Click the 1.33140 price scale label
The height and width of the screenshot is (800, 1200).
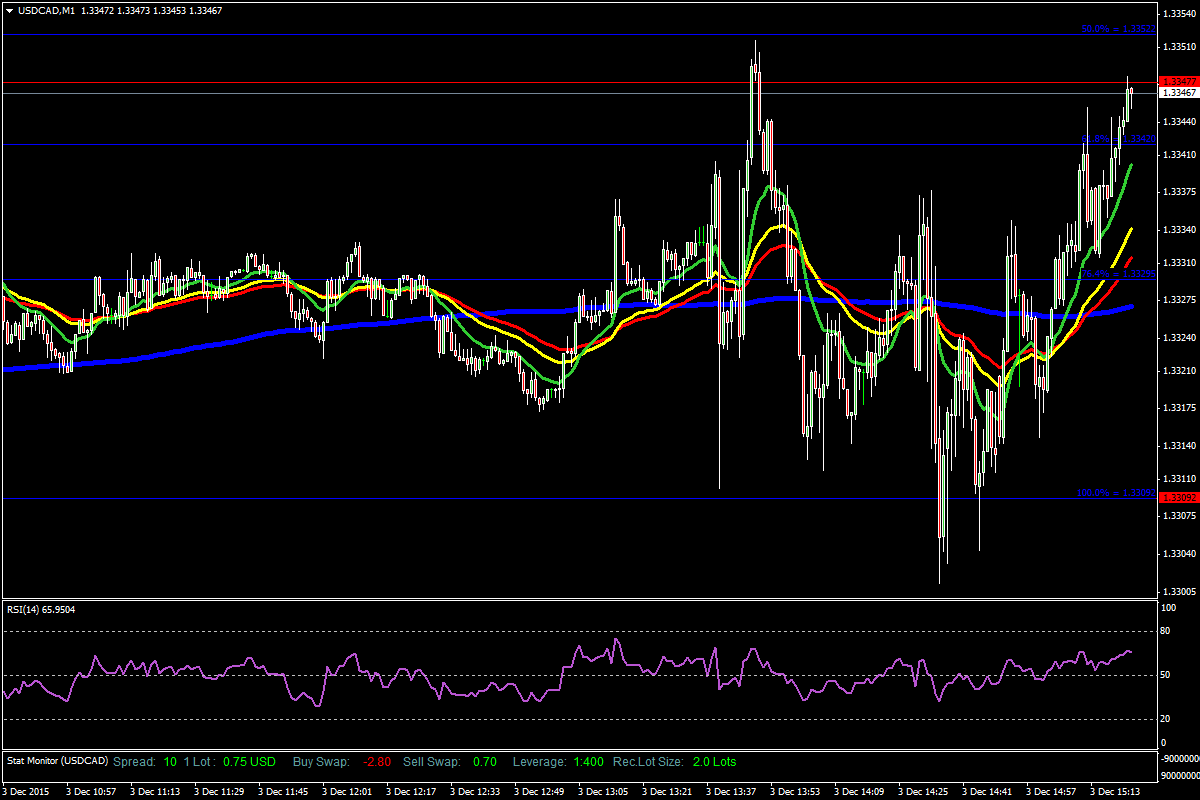[1179, 444]
